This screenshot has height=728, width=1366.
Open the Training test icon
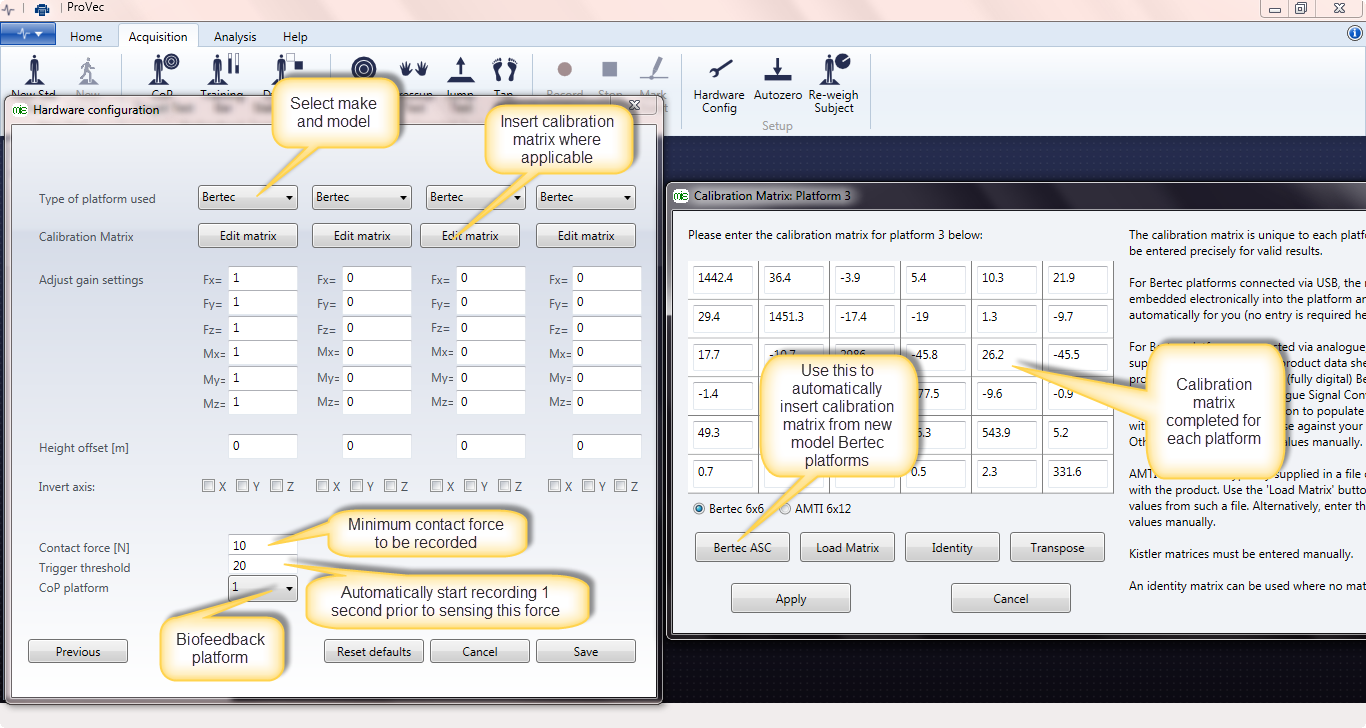(x=222, y=70)
